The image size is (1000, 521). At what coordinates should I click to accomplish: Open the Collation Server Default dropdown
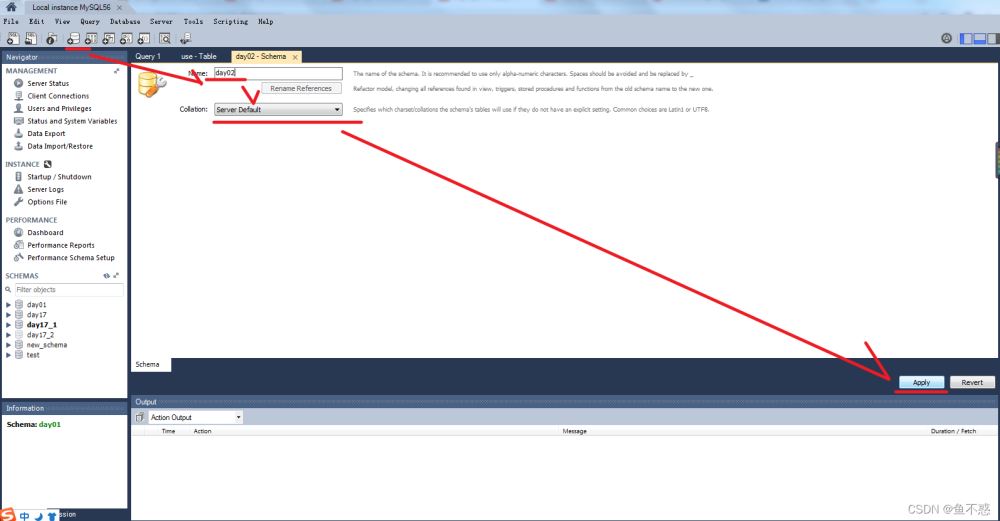tap(278, 110)
